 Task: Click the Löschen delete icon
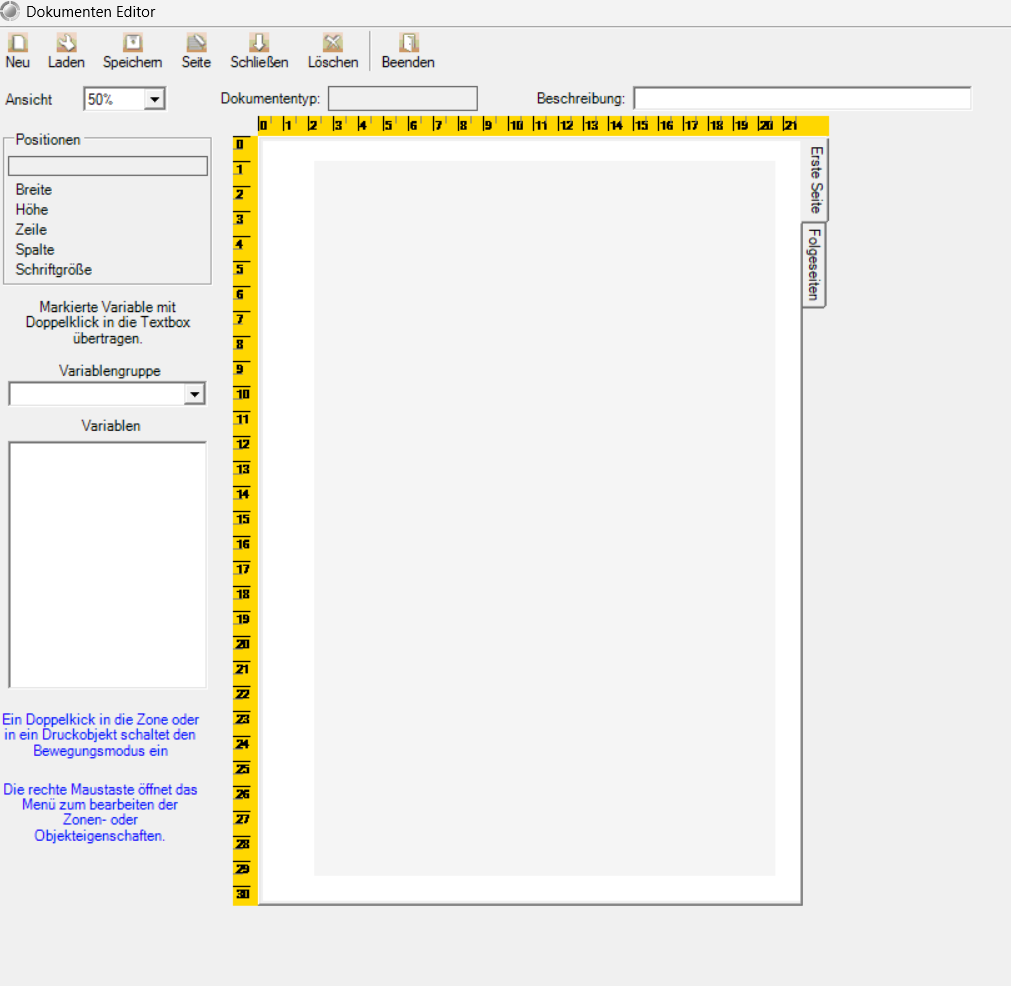[x=333, y=43]
